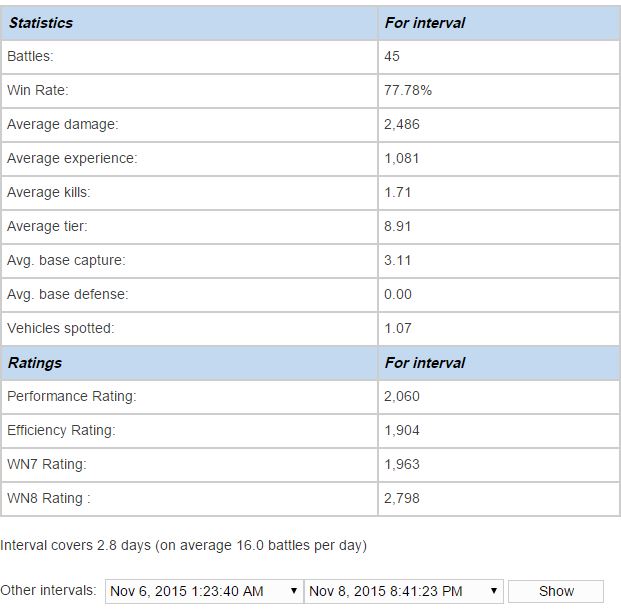The image size is (621, 614).
Task: Select the Win Rate value 77.78%
Action: [x=408, y=90]
